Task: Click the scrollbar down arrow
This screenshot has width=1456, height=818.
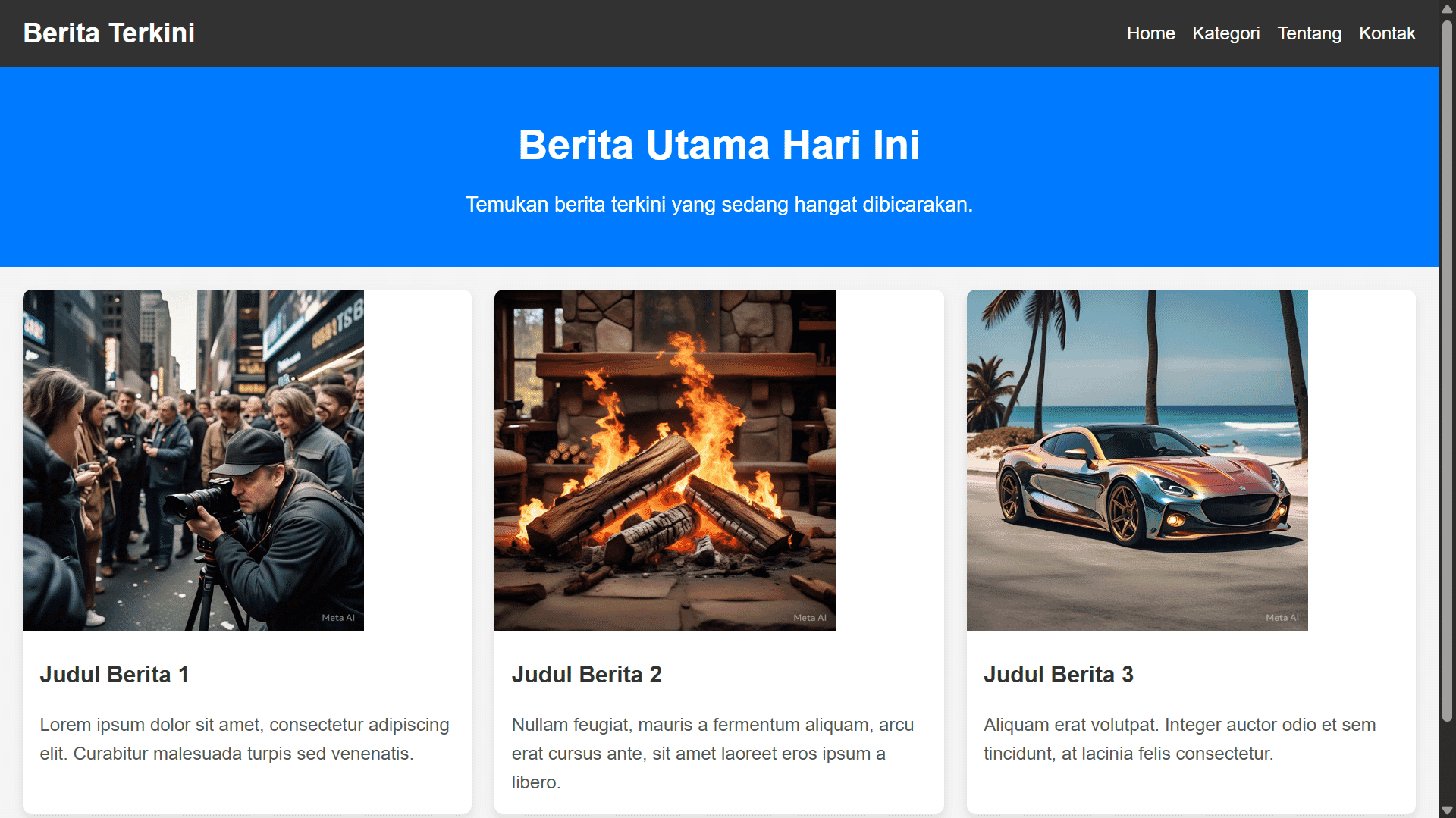Action: (x=1447, y=810)
